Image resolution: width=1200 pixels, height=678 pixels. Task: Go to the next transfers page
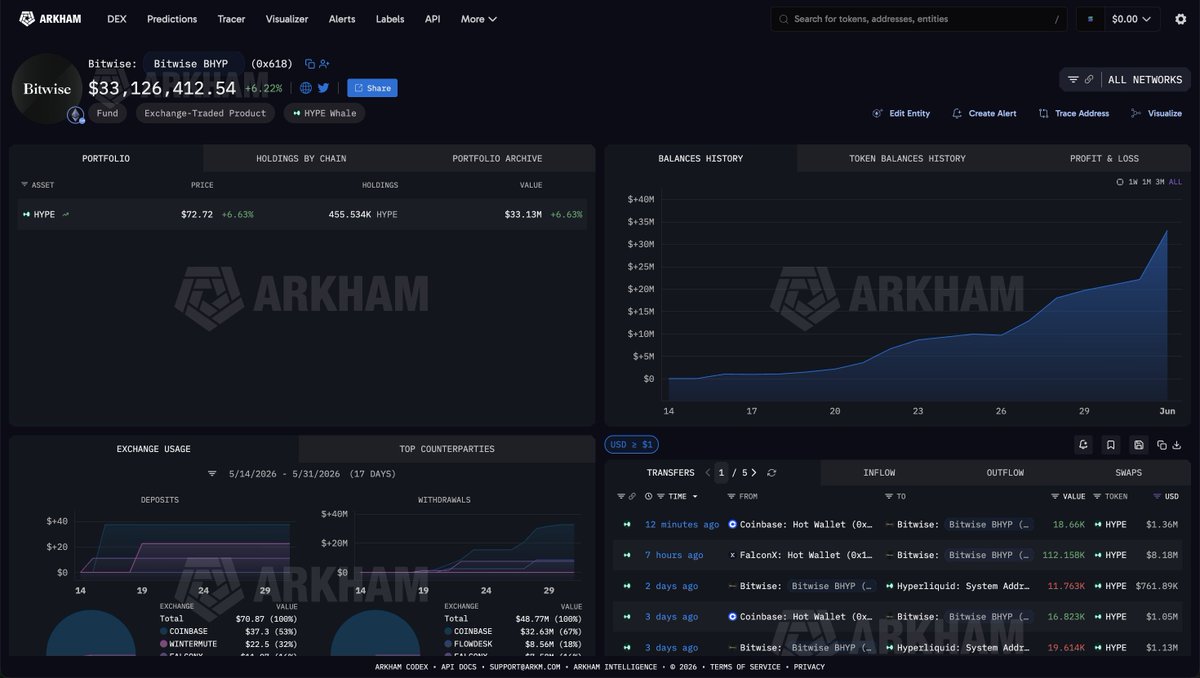click(754, 473)
